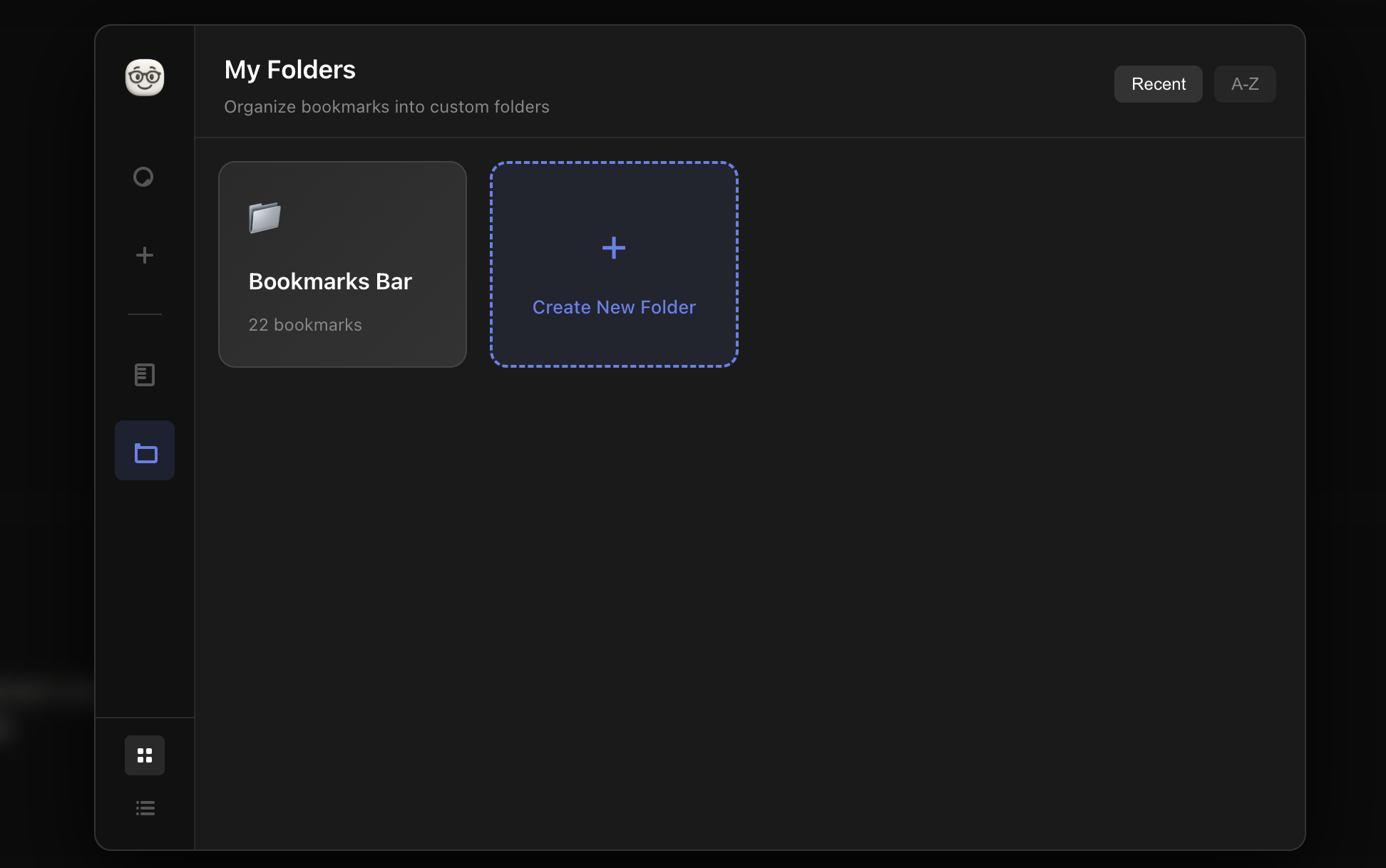Click the plus sign above Create New Folder
1386x868 pixels.
[614, 248]
